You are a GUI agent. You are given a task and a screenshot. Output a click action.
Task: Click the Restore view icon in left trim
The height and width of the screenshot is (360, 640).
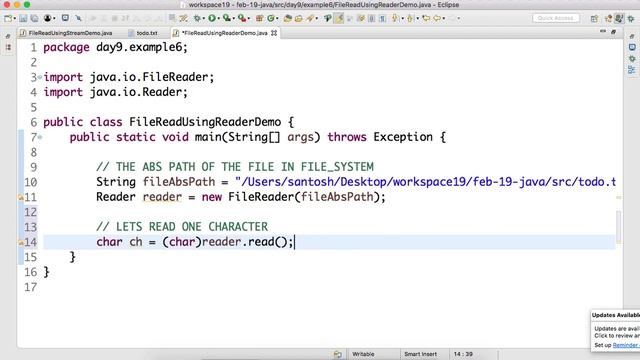coord(8,37)
